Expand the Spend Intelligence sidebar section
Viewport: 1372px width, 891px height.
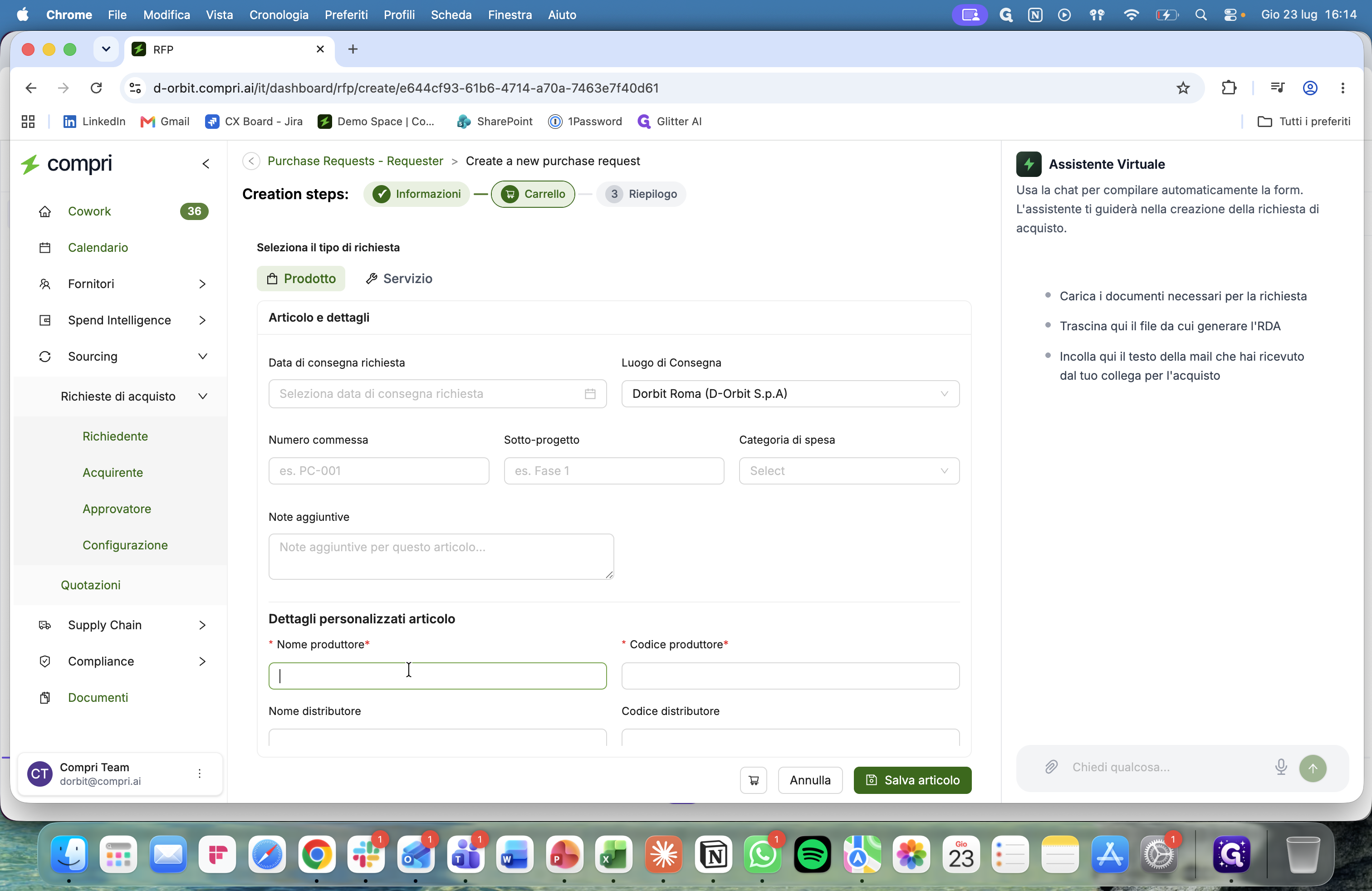pyautogui.click(x=202, y=320)
